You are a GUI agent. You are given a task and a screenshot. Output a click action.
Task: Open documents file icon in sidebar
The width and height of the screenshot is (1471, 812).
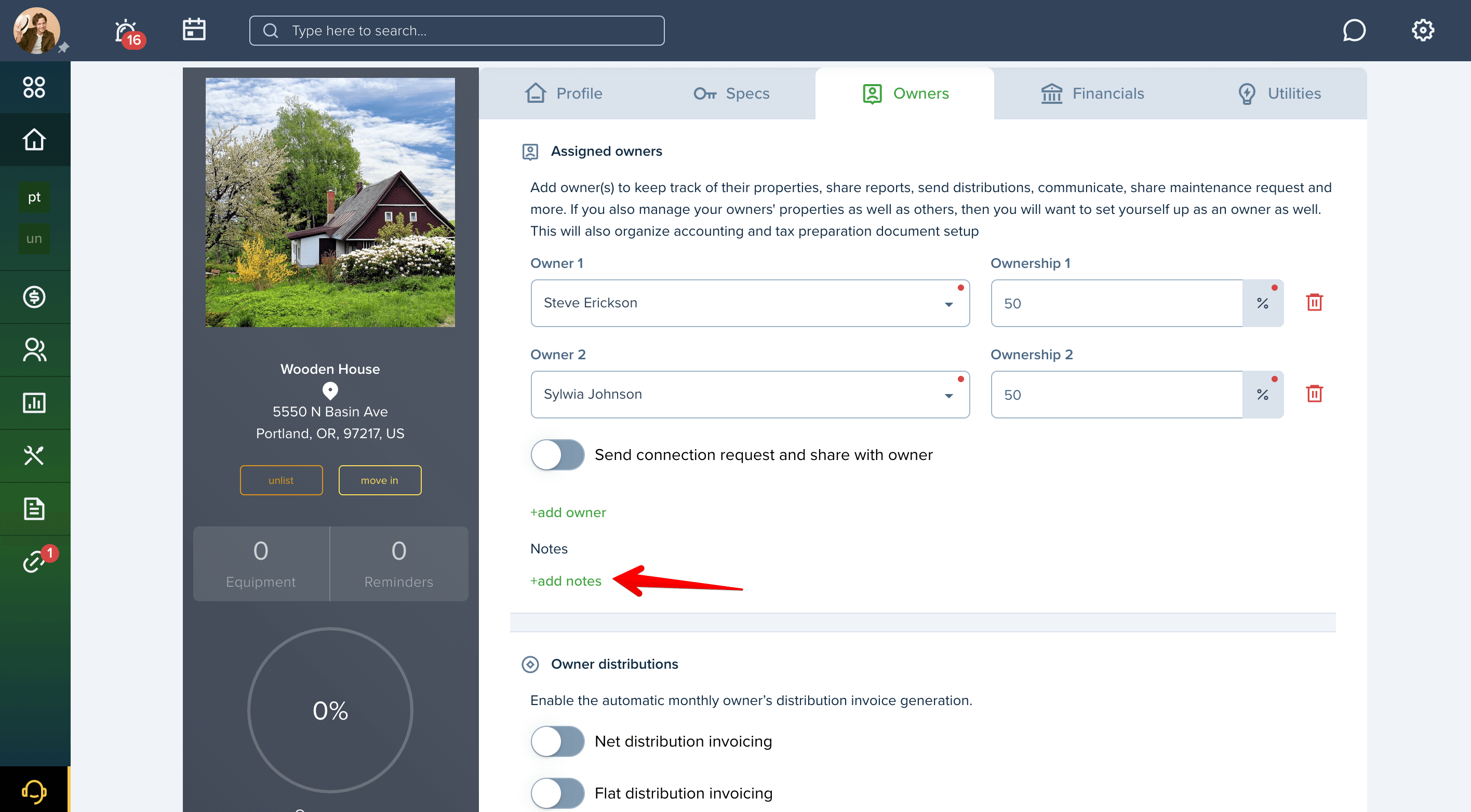coord(34,508)
